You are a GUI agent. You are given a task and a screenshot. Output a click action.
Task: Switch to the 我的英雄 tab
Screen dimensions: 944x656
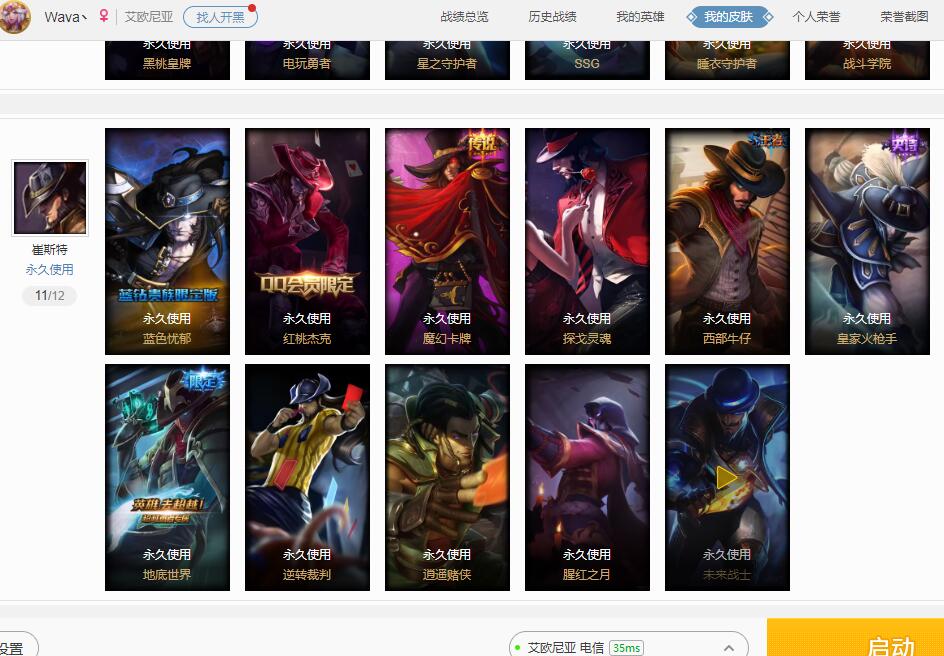click(640, 17)
